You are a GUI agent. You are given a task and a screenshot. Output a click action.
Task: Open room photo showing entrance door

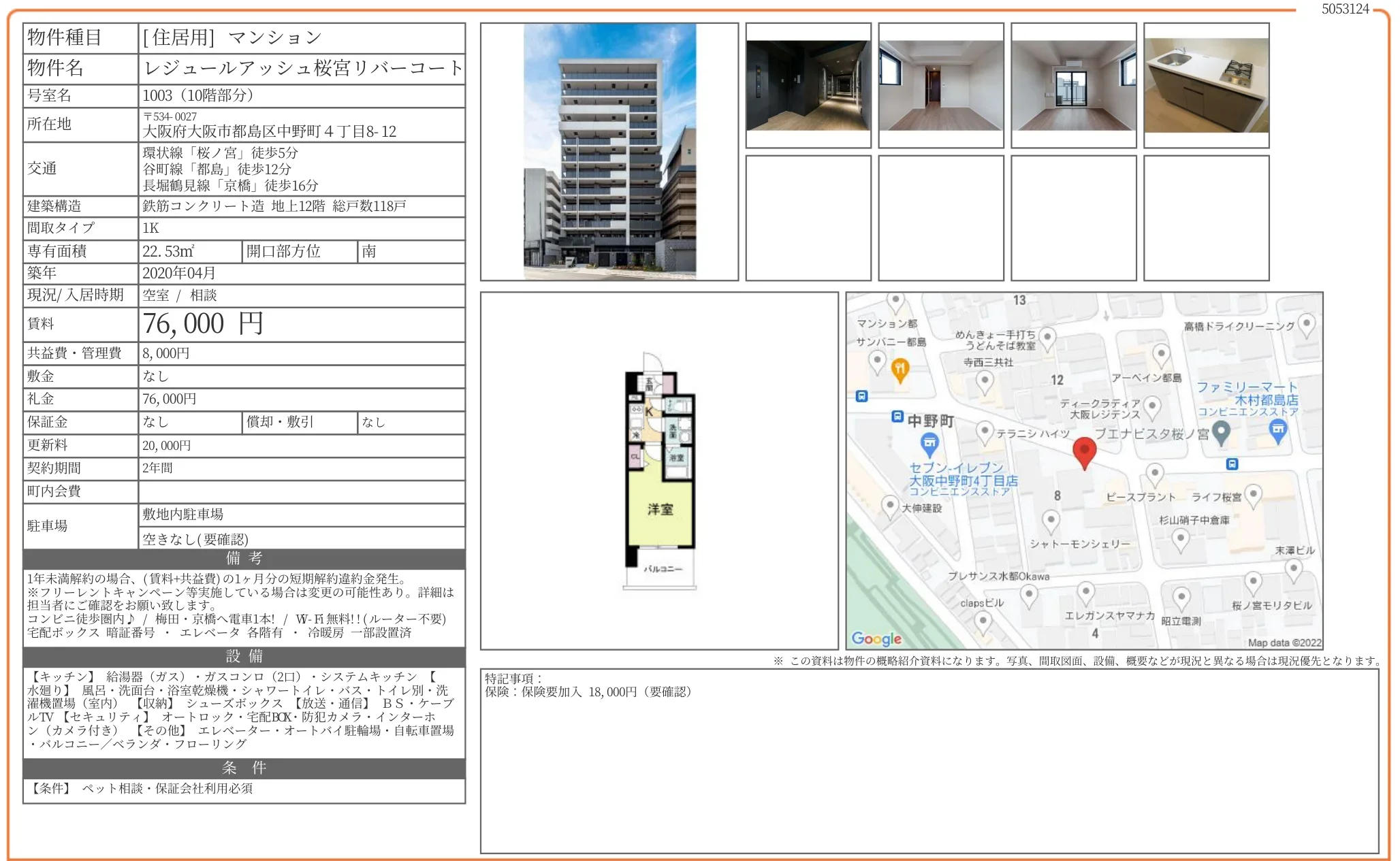click(x=941, y=85)
